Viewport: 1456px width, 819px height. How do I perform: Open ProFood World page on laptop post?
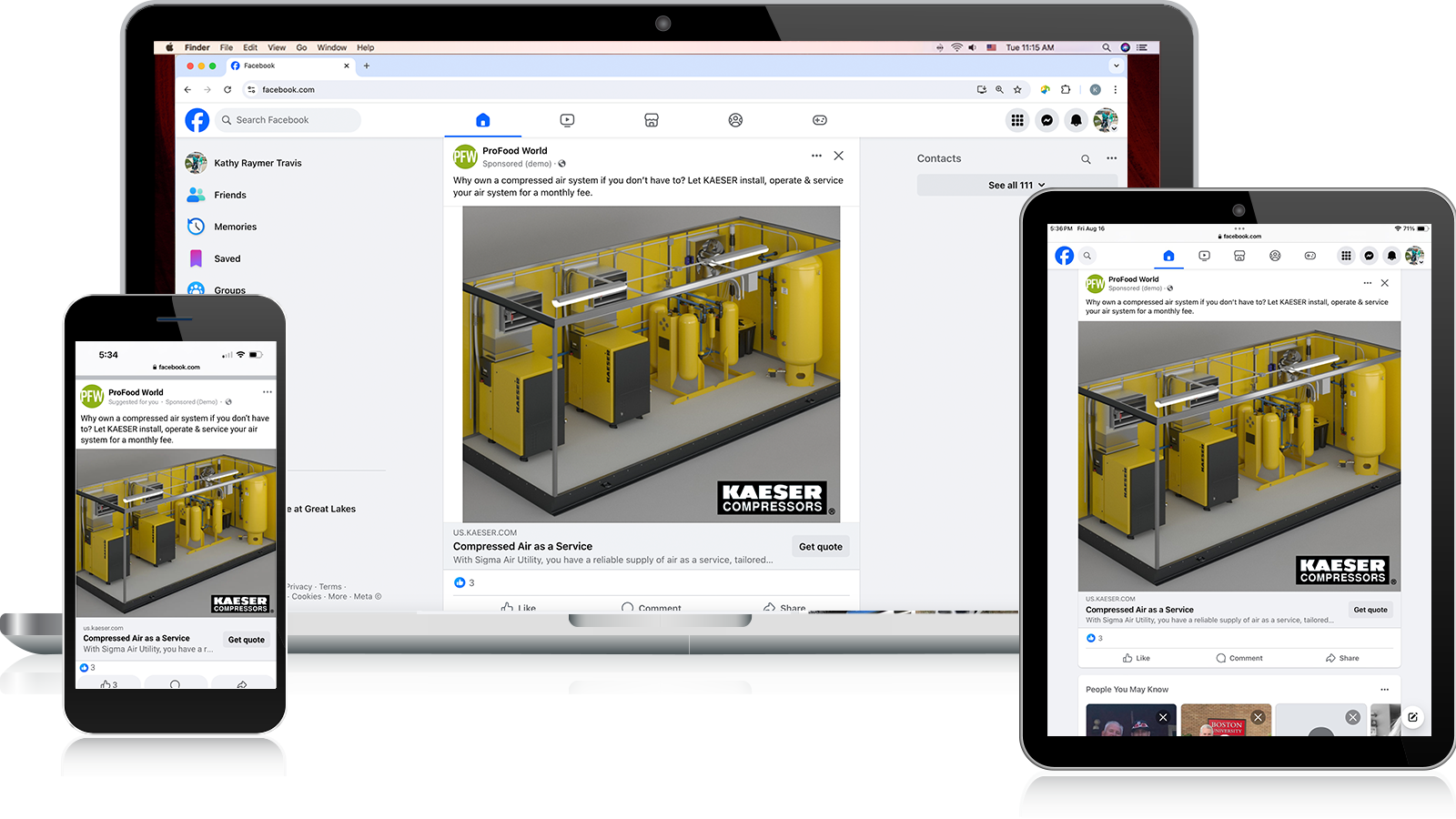(x=515, y=151)
